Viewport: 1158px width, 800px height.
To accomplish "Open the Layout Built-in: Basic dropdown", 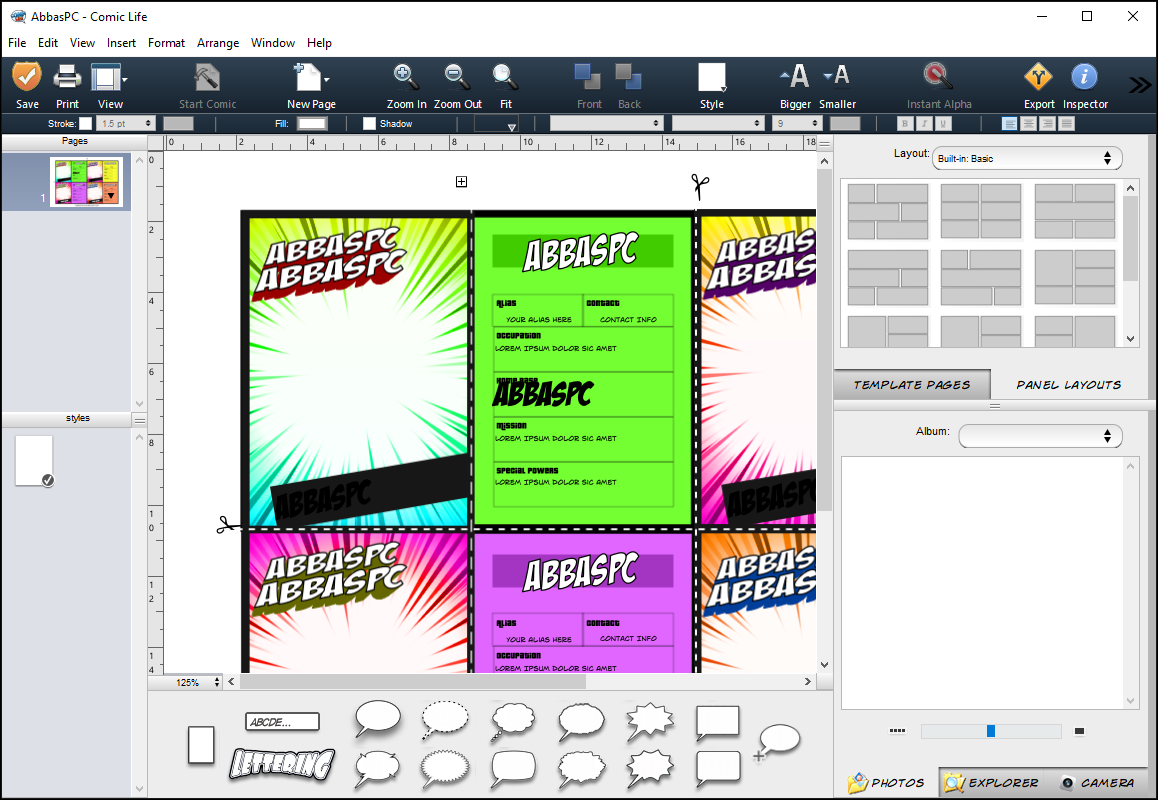I will coord(1027,158).
